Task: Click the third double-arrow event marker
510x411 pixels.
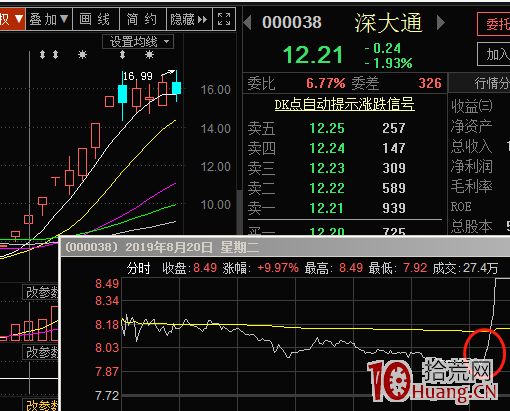Action: (122, 54)
